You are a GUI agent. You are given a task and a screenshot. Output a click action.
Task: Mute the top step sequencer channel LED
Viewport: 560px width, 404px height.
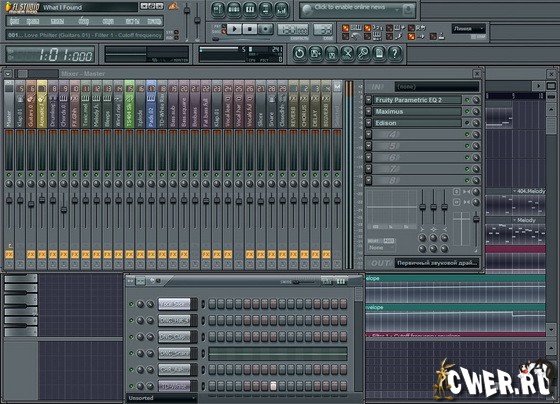tap(131, 304)
